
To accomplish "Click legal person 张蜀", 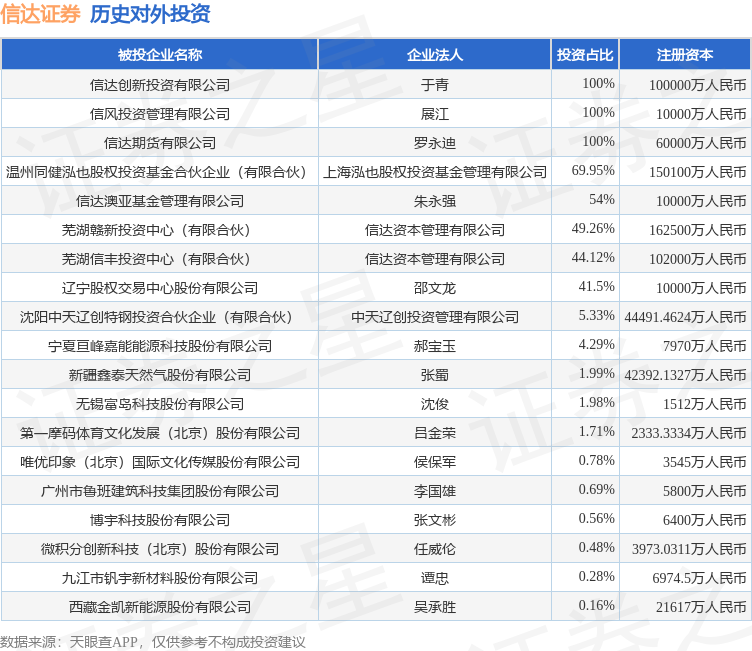I will point(435,375).
